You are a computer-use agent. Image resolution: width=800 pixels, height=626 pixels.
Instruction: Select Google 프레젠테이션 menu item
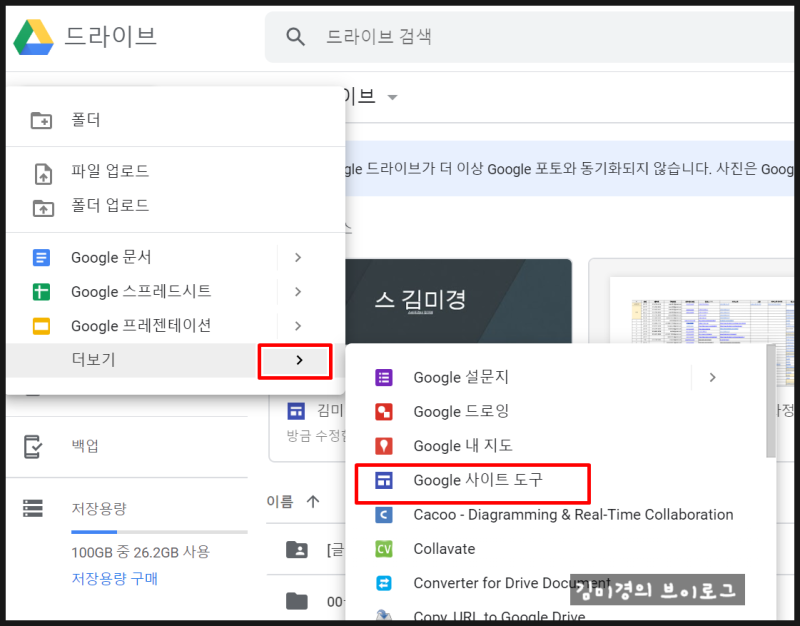click(176, 326)
